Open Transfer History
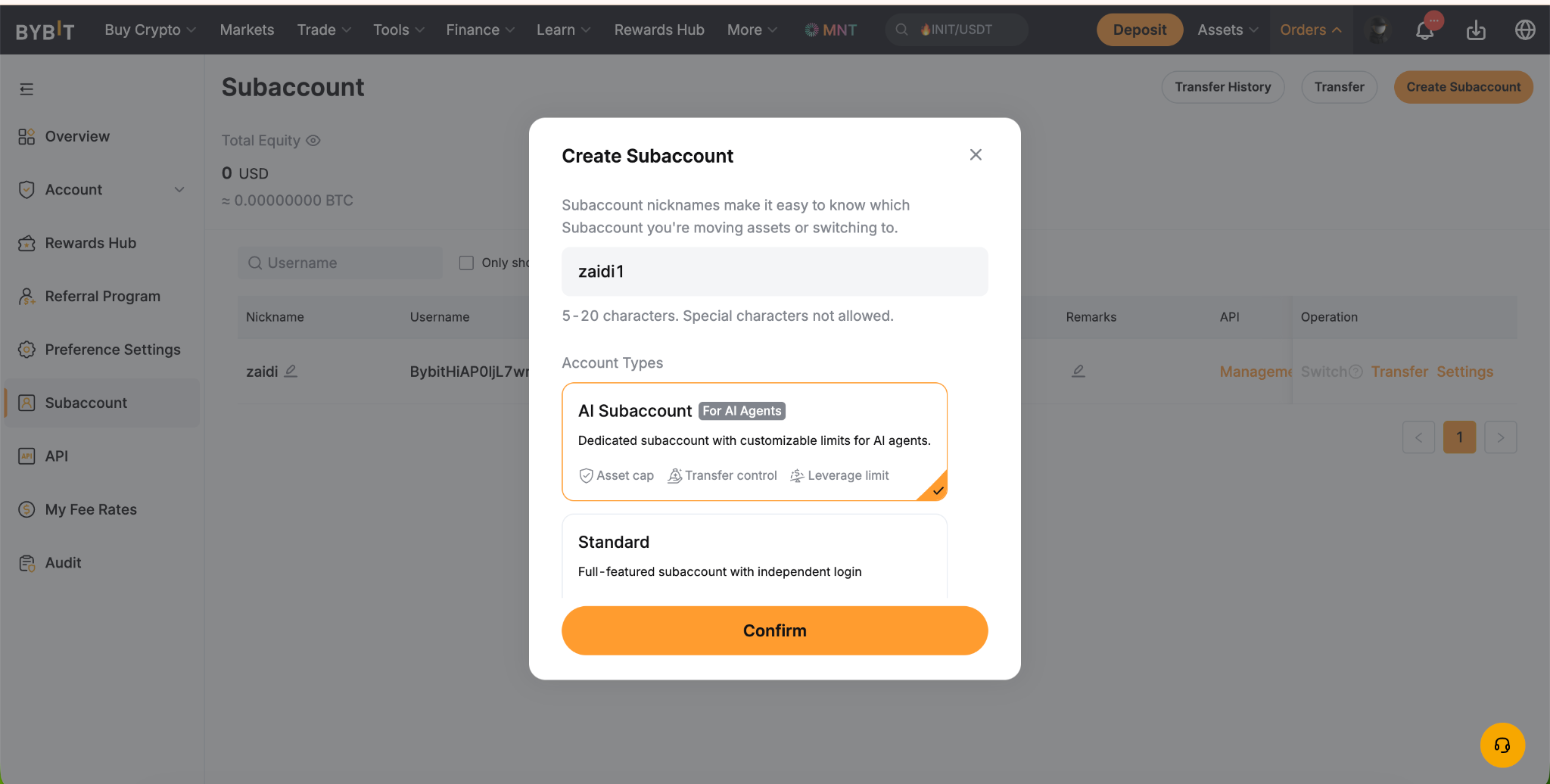The image size is (1550, 784). [1222, 87]
